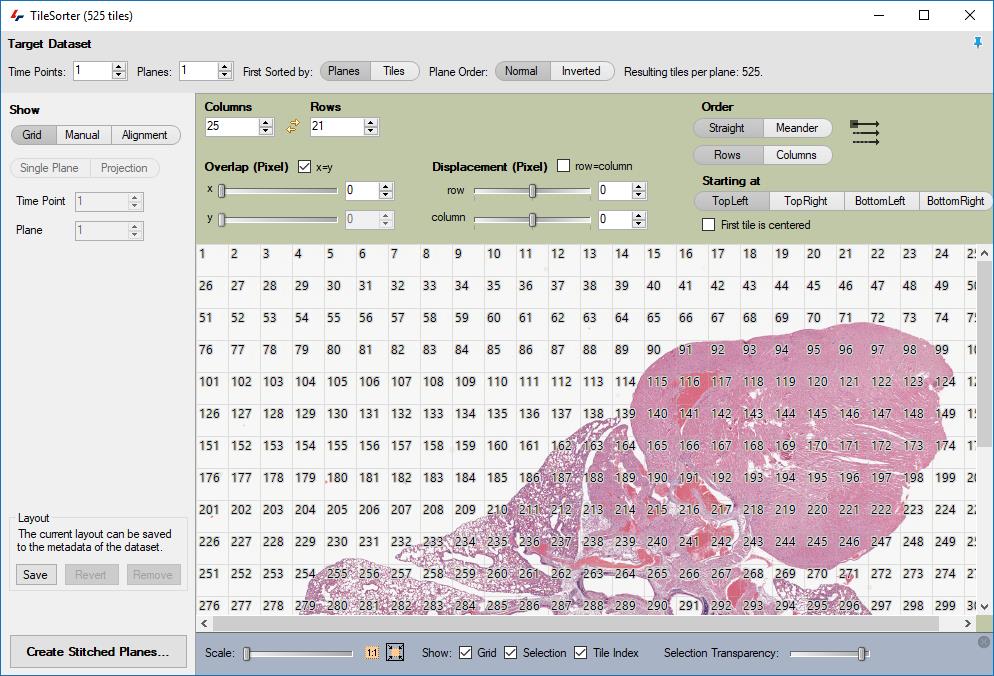Click the horizontal scrollbar left arrow

[x=204, y=624]
